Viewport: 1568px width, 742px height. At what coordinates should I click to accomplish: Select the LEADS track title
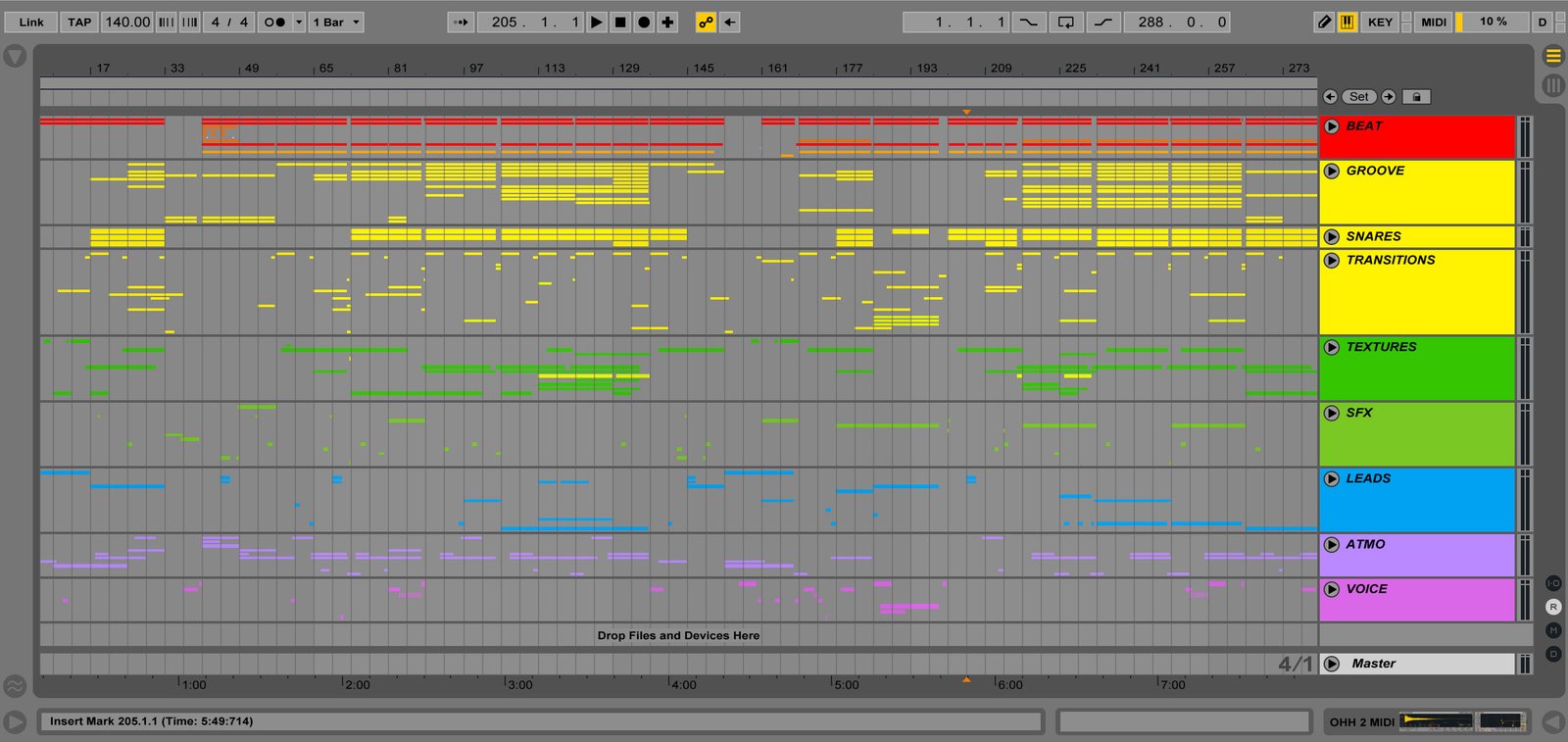click(x=1368, y=478)
